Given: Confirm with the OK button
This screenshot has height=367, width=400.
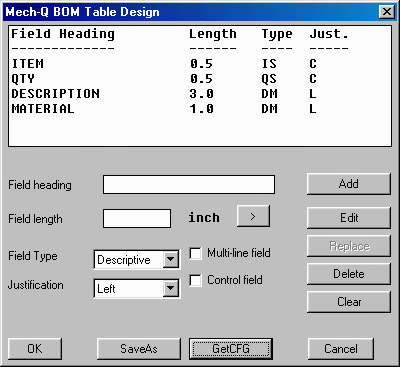Looking at the screenshot, I should pos(35,349).
